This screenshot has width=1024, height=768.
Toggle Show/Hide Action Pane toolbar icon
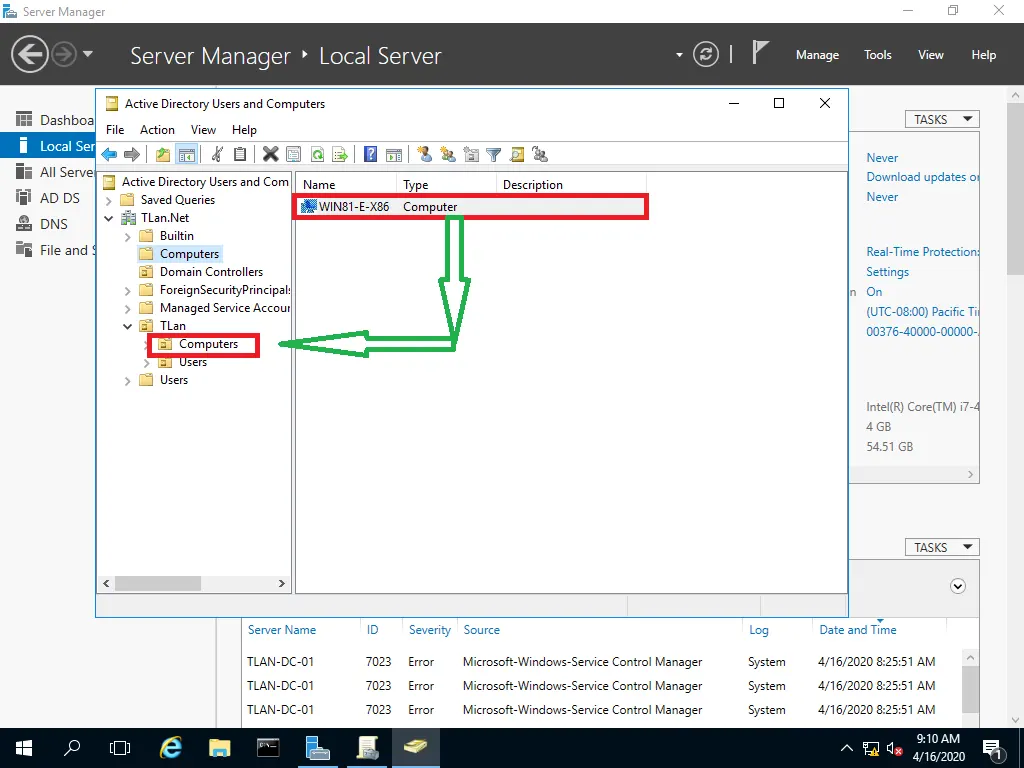394,155
